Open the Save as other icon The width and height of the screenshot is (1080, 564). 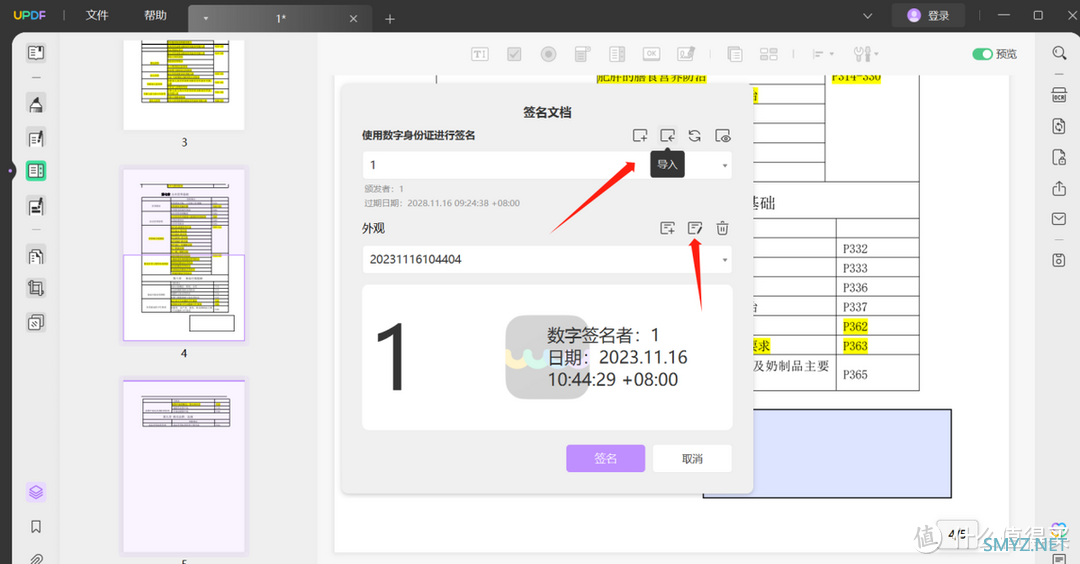pyautogui.click(x=1059, y=260)
